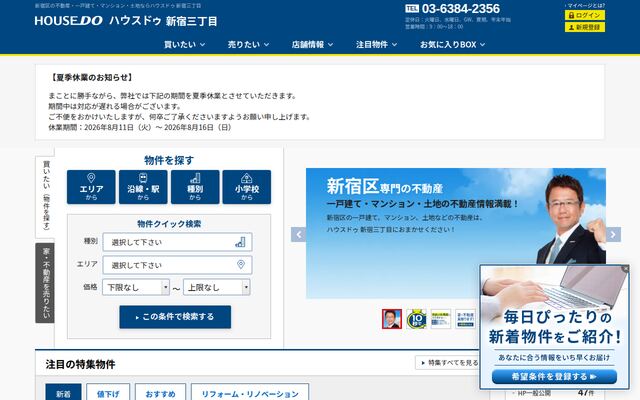Search by 沿線・駅 train button
This screenshot has width=640, height=400.
pos(143,187)
